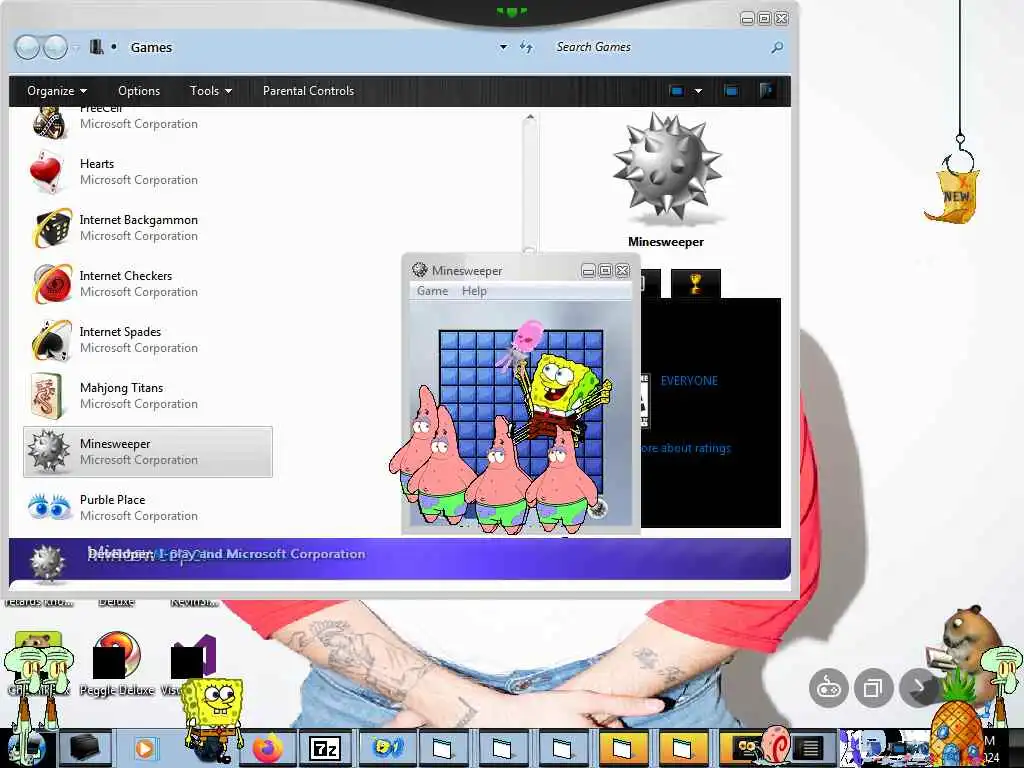Select the Minesweeper mine icon in list
The height and width of the screenshot is (768, 1024).
(x=48, y=451)
